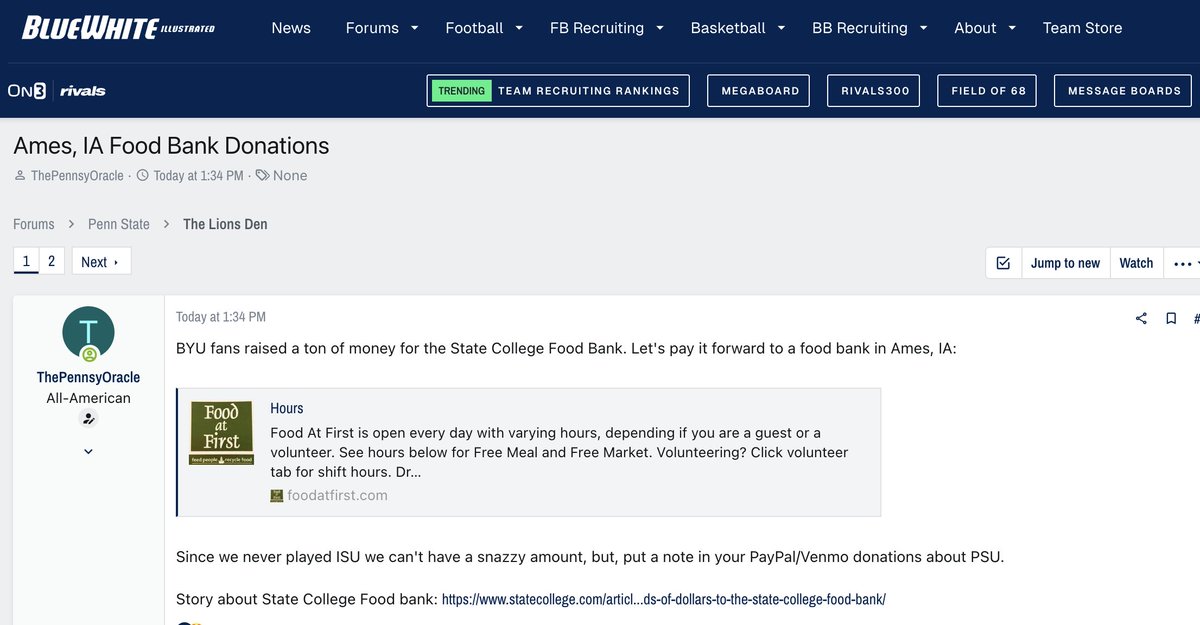The image size is (1200, 625).
Task: Open the post timestamp Today at 1:34 PM
Action: [x=221, y=317]
